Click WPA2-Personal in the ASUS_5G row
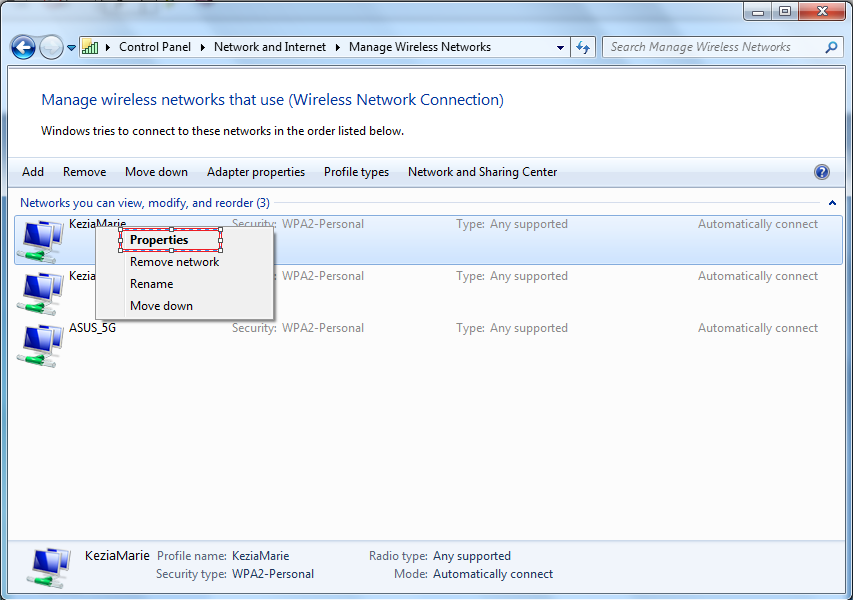This screenshot has width=853, height=600. (323, 328)
